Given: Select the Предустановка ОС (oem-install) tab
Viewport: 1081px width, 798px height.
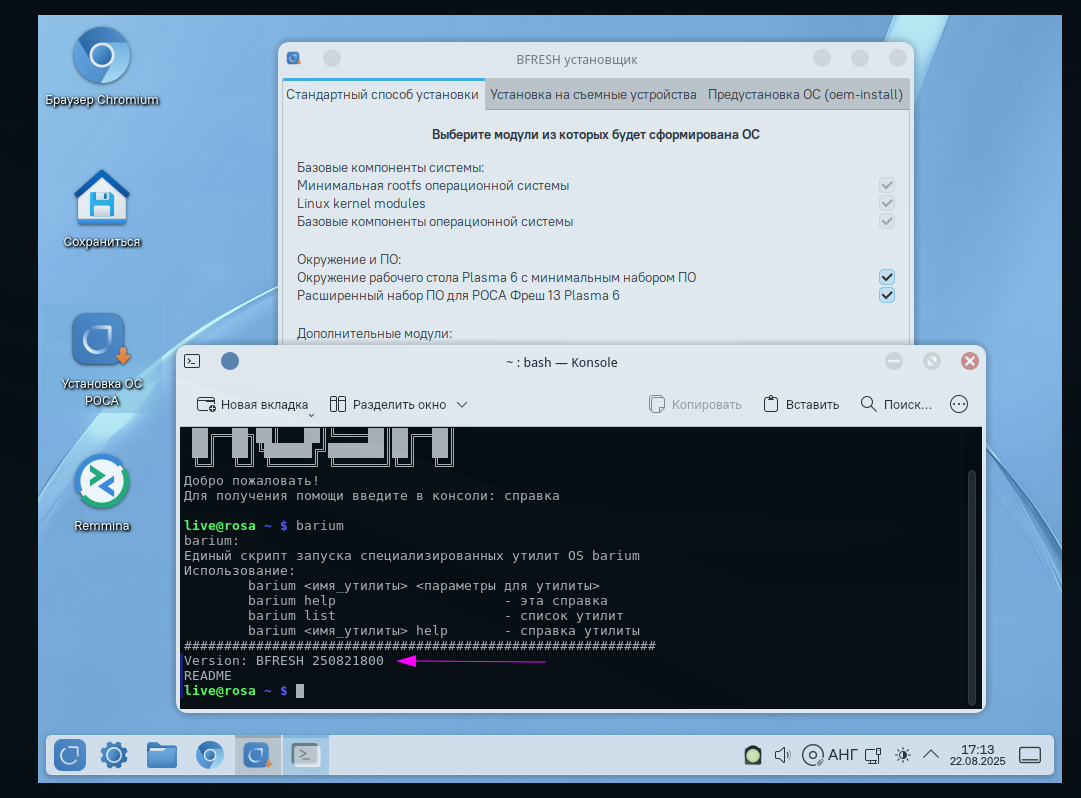Looking at the screenshot, I should [x=805, y=95].
